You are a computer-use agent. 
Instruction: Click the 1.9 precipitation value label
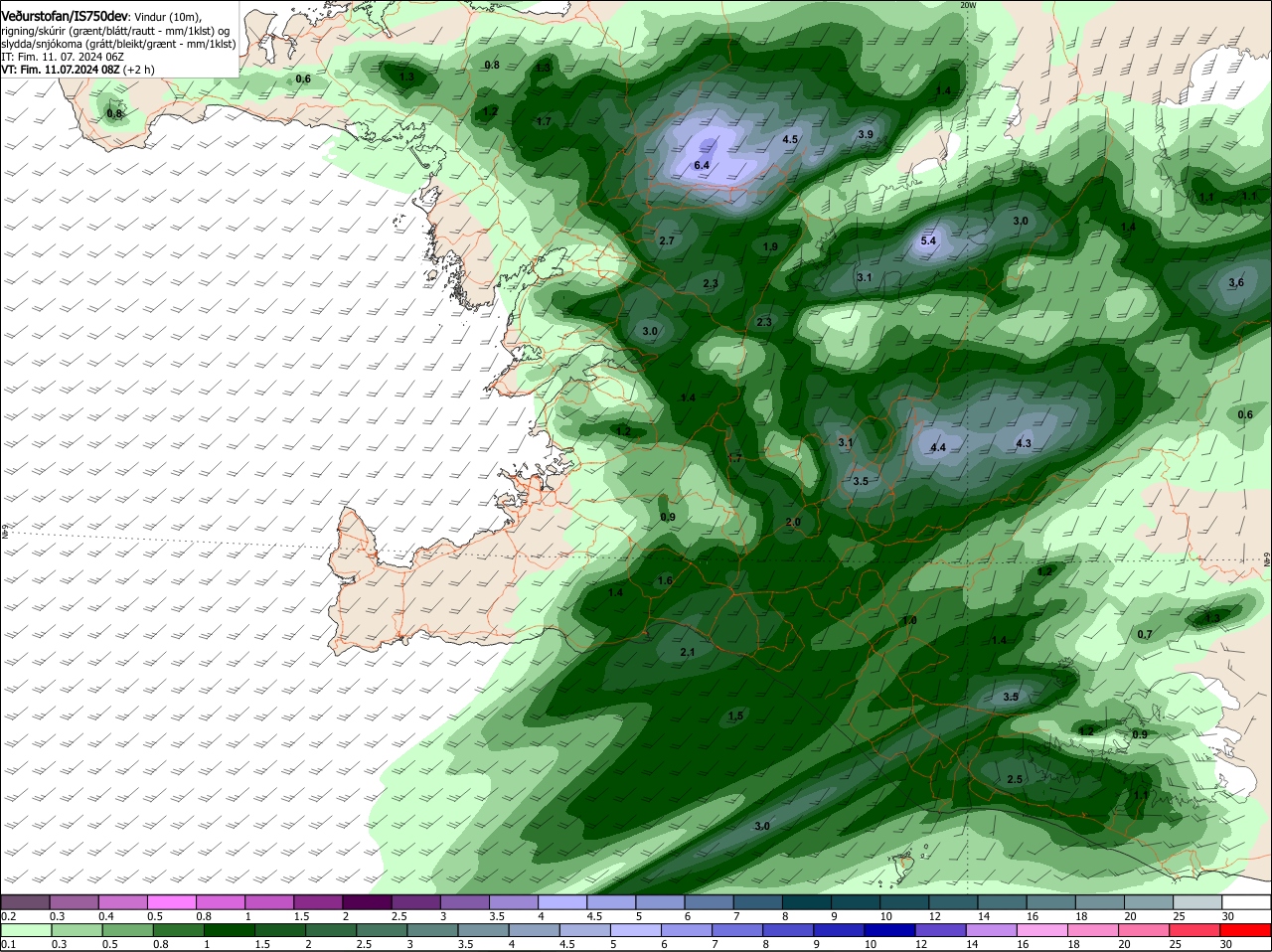(x=770, y=247)
